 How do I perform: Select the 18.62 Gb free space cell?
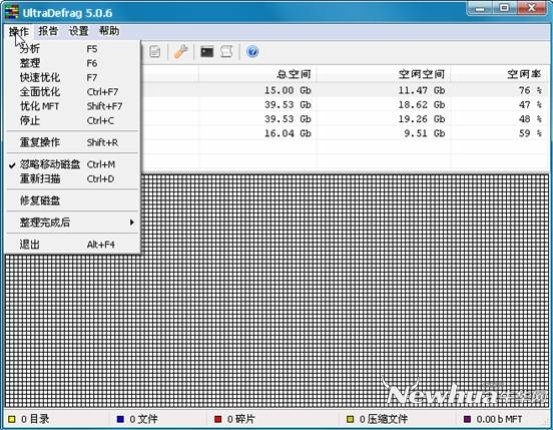[421, 105]
